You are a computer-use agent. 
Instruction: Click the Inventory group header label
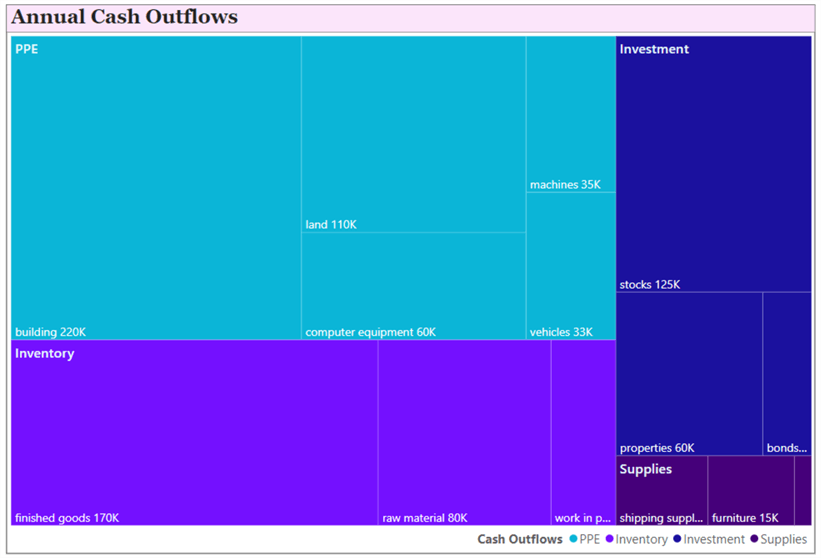[45, 353]
